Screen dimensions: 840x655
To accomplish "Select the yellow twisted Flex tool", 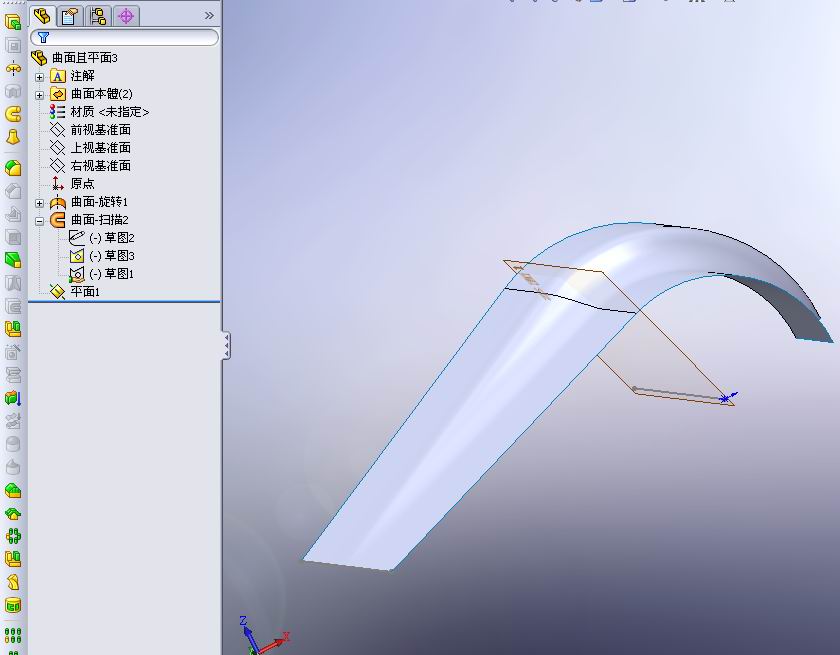I will click(x=13, y=582).
